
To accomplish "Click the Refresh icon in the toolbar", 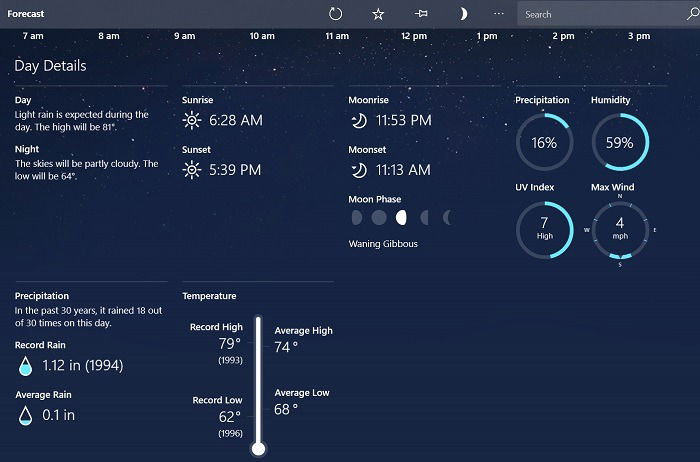I will (335, 14).
